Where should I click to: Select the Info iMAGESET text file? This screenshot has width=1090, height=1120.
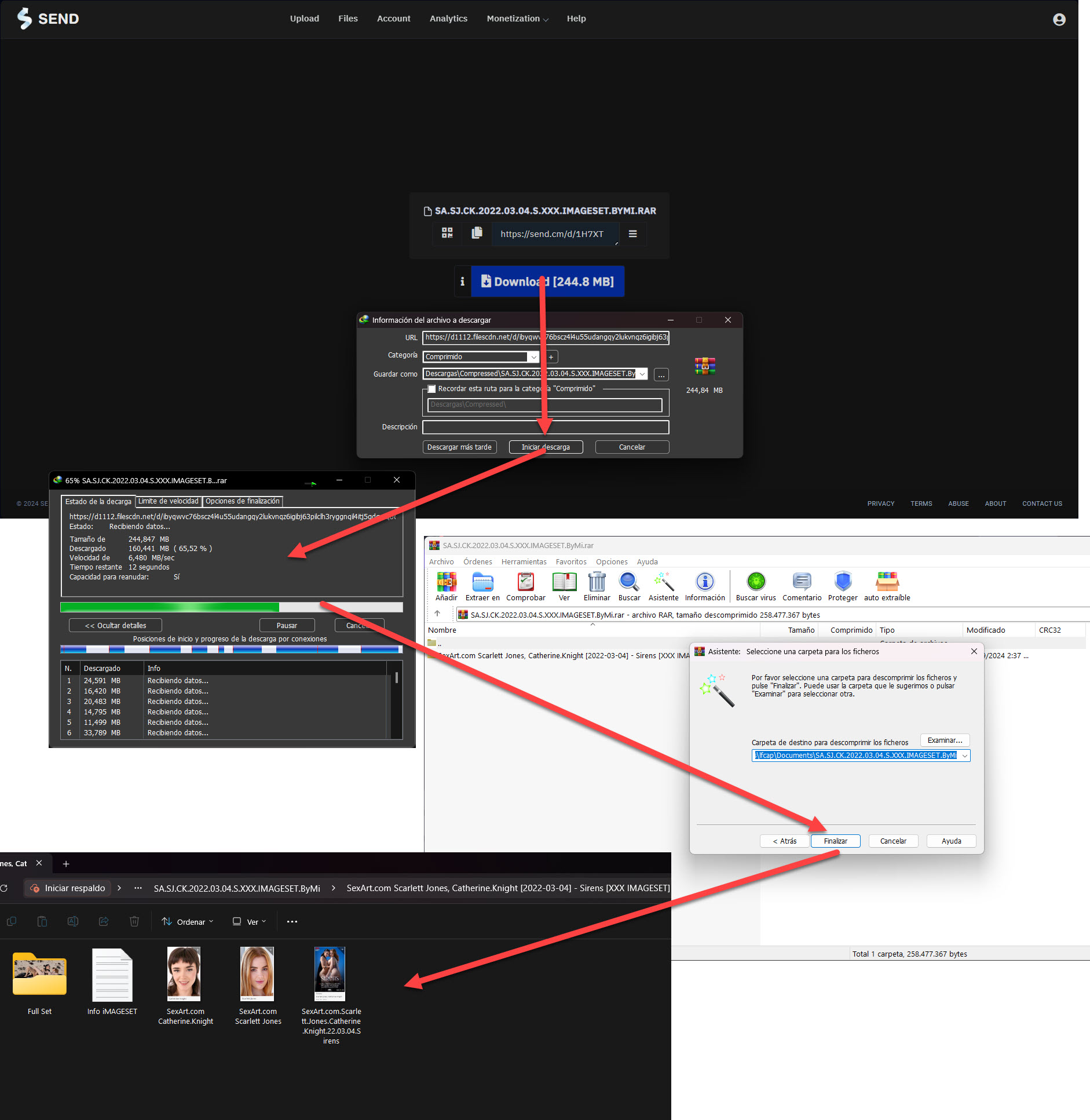(112, 981)
